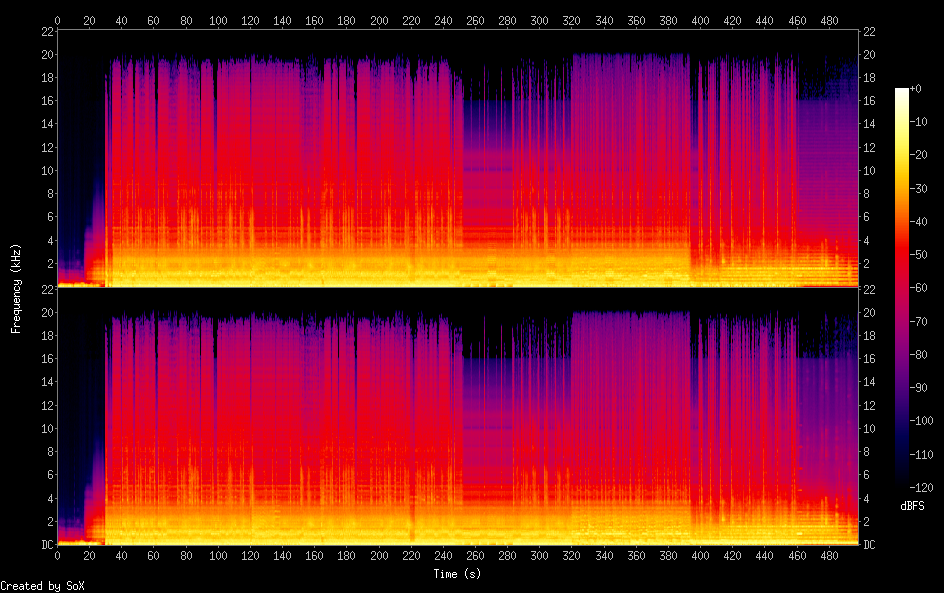Click the "DC" label at the bottom-right axis
The image size is (944, 593).
click(869, 544)
